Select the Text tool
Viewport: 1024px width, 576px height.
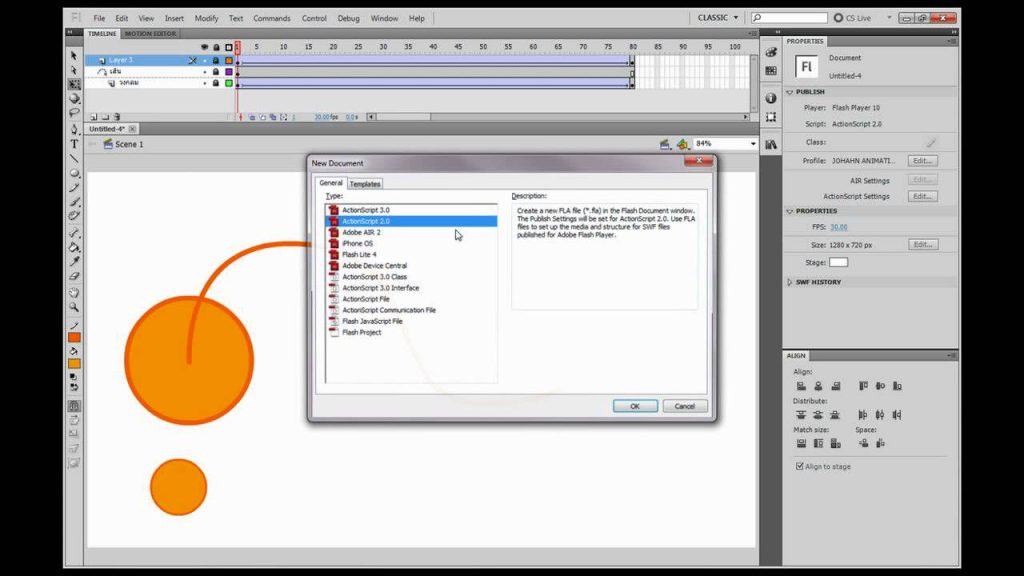74,144
